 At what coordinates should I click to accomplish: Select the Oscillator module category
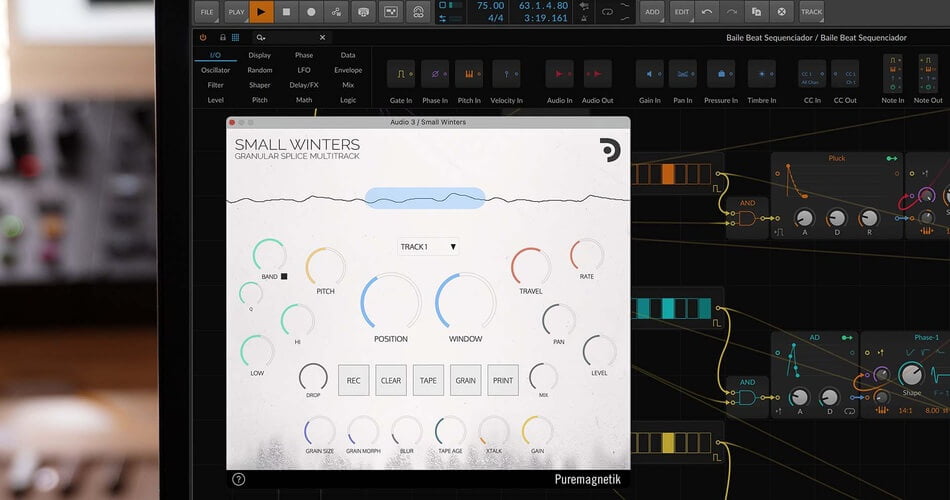click(x=215, y=70)
